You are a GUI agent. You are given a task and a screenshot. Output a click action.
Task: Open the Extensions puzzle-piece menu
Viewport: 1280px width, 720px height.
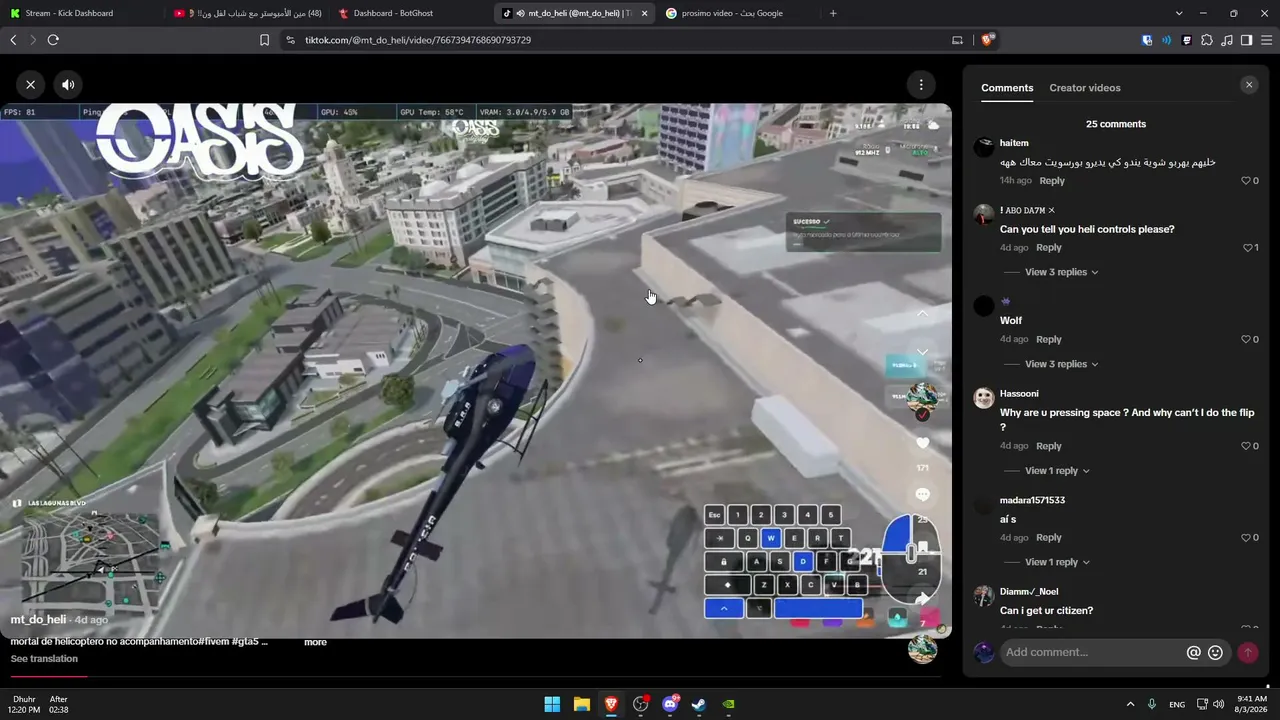pos(1207,40)
